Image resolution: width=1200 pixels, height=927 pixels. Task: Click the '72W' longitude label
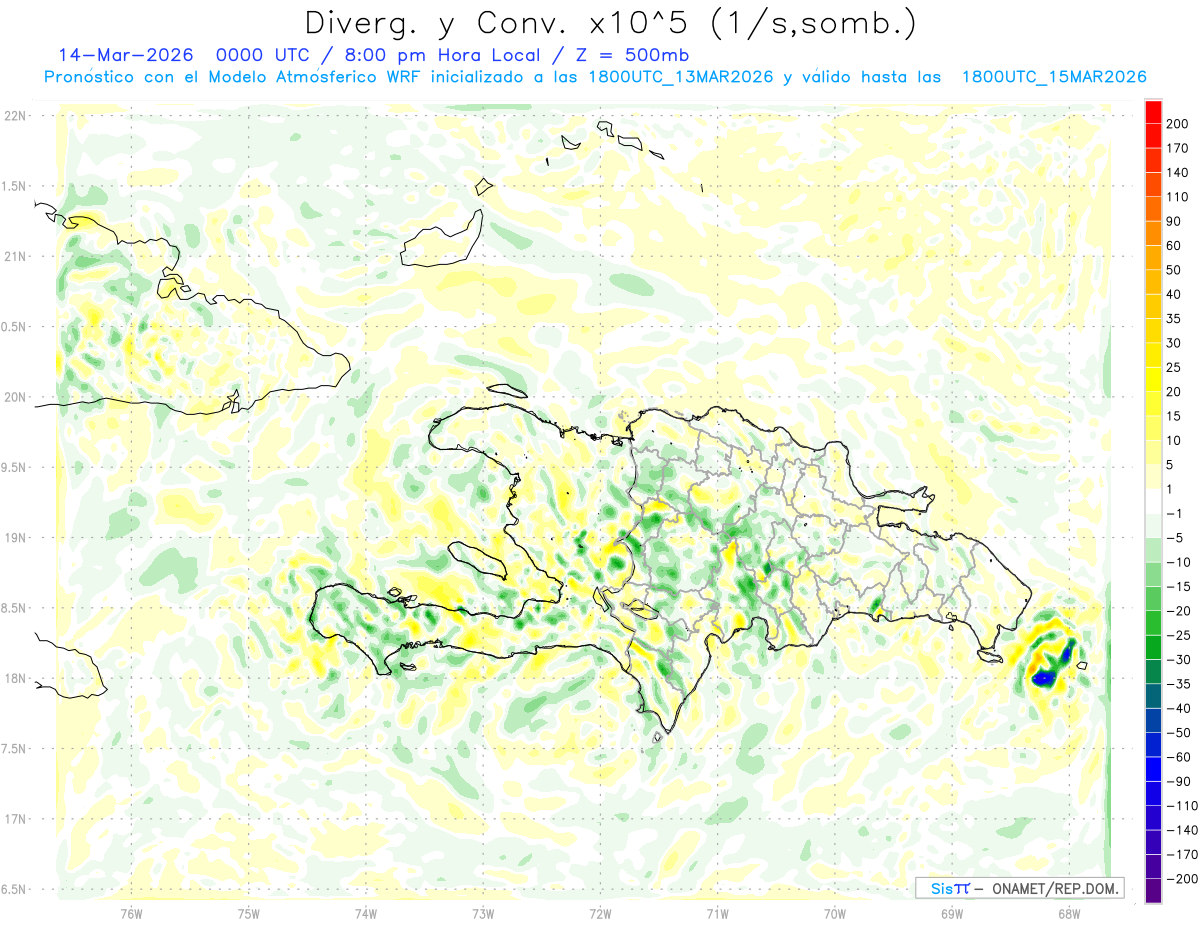coord(600,914)
